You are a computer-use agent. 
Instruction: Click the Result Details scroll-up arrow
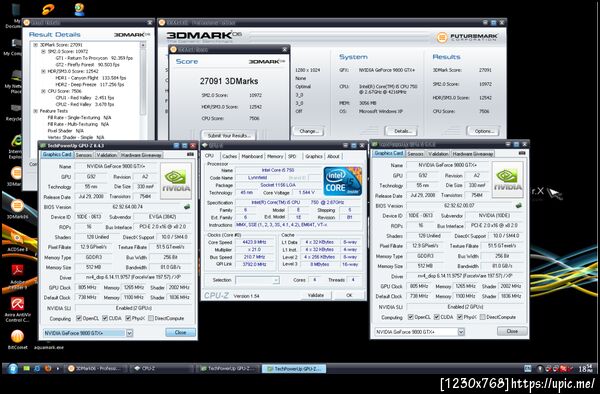143,45
